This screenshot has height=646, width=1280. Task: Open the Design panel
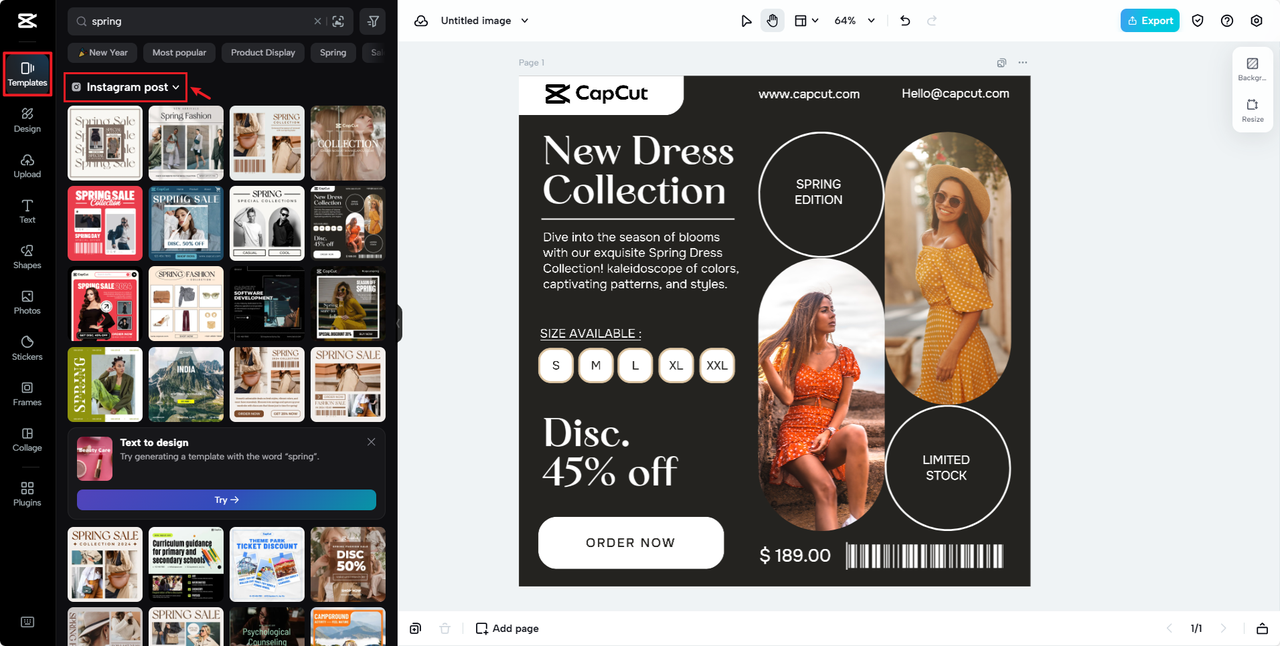click(27, 120)
